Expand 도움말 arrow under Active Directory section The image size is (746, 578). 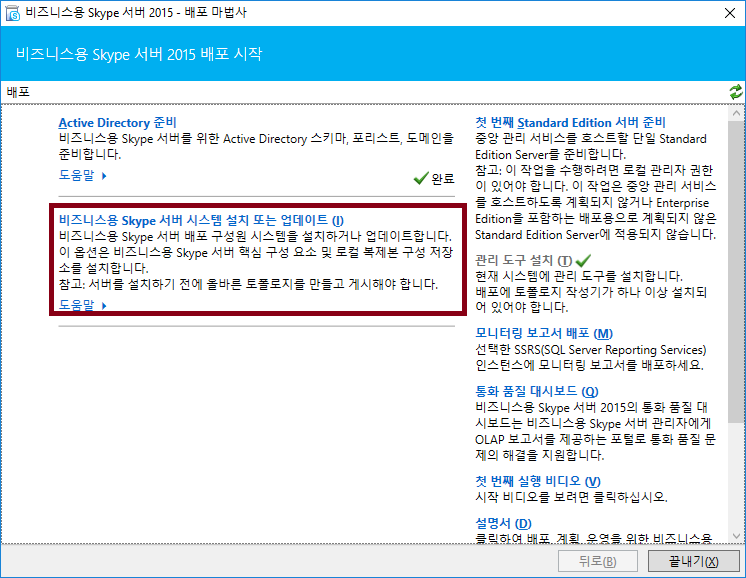pyautogui.click(x=104, y=176)
